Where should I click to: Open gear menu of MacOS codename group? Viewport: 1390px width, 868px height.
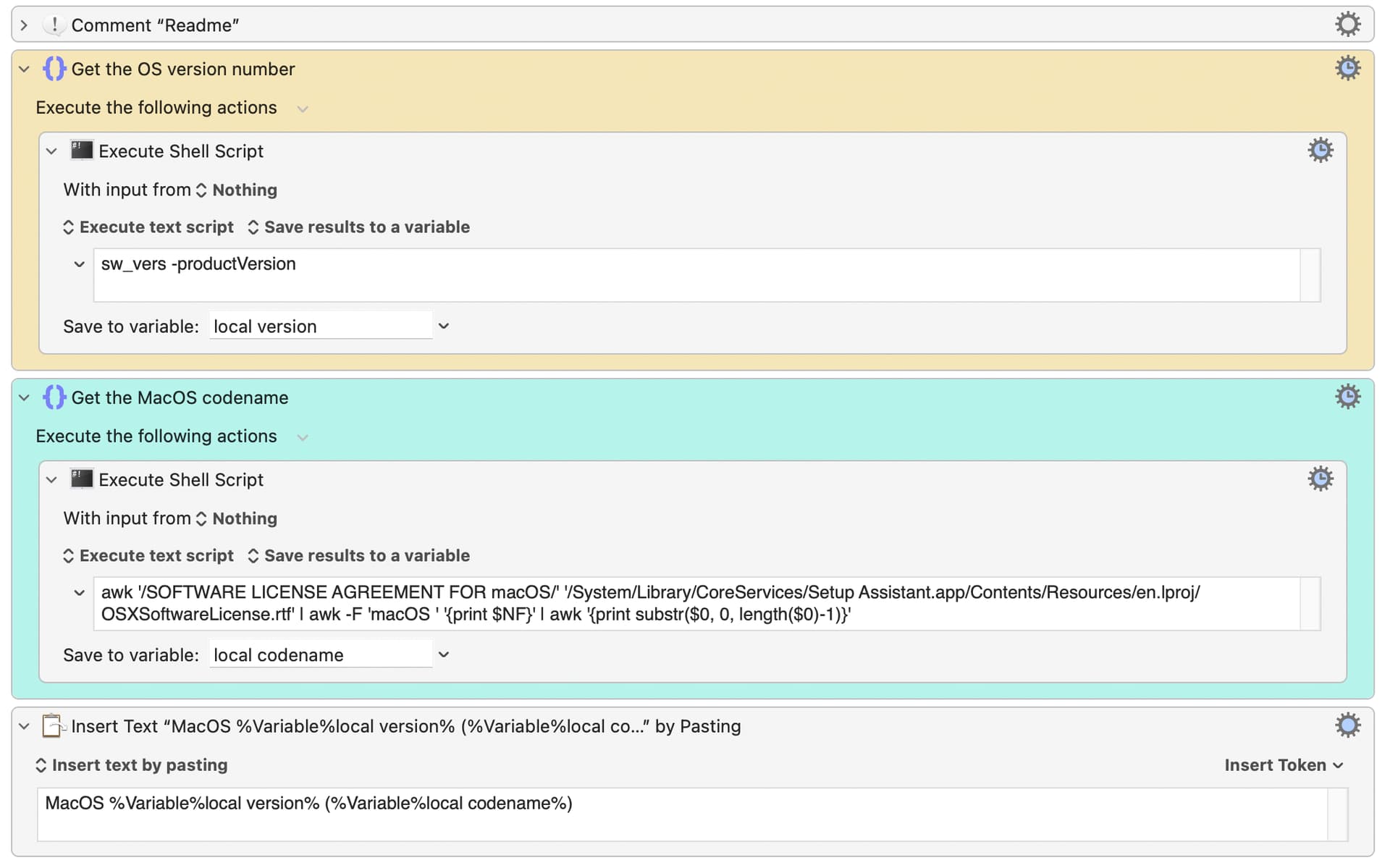[x=1347, y=397]
